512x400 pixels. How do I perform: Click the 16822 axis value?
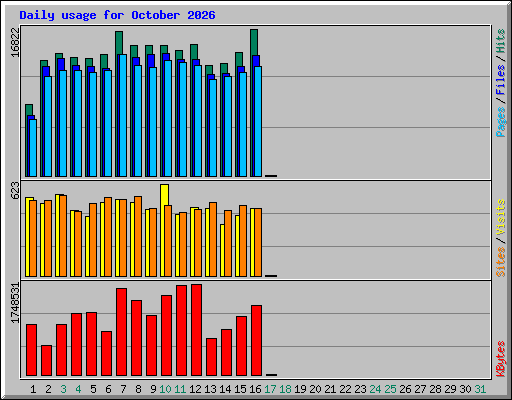coord(15,43)
